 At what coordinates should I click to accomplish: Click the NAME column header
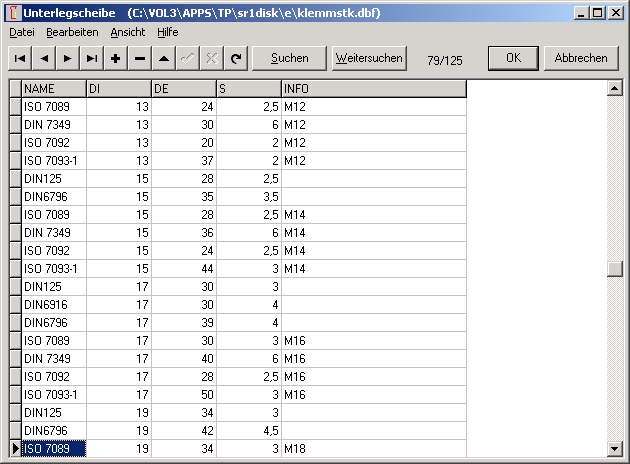(53, 89)
